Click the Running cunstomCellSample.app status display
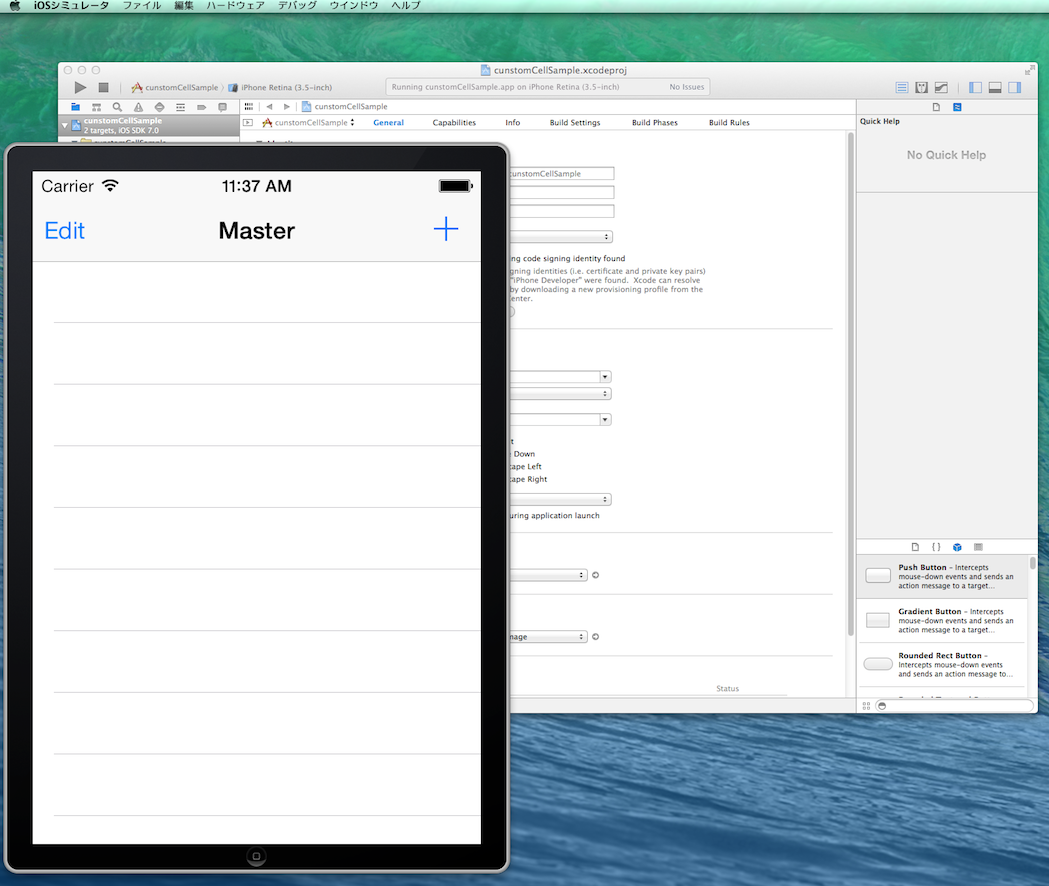 [x=548, y=87]
